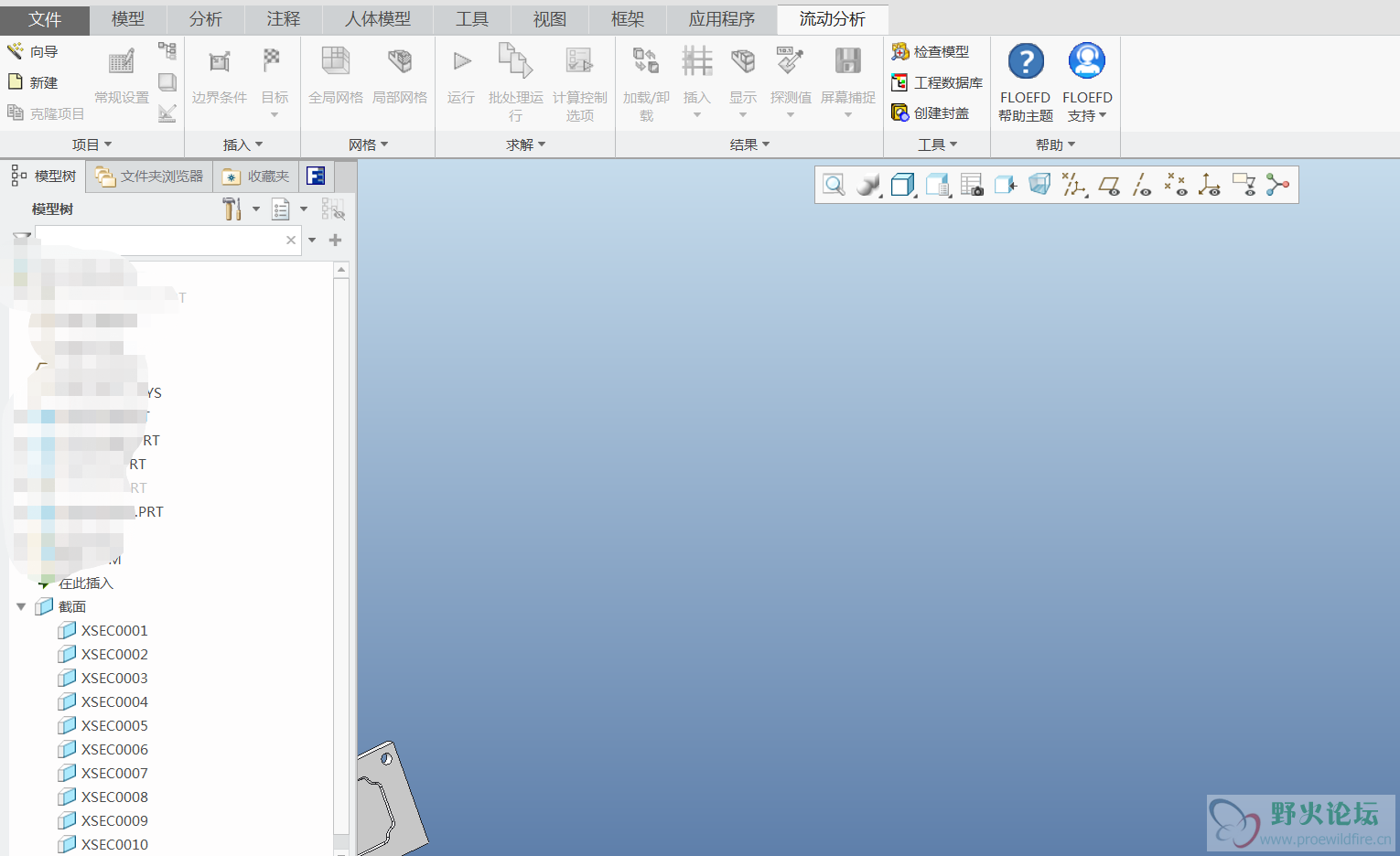The height and width of the screenshot is (856, 1400).
Task: Expand the 求解 ribbon group
Action: (x=525, y=144)
